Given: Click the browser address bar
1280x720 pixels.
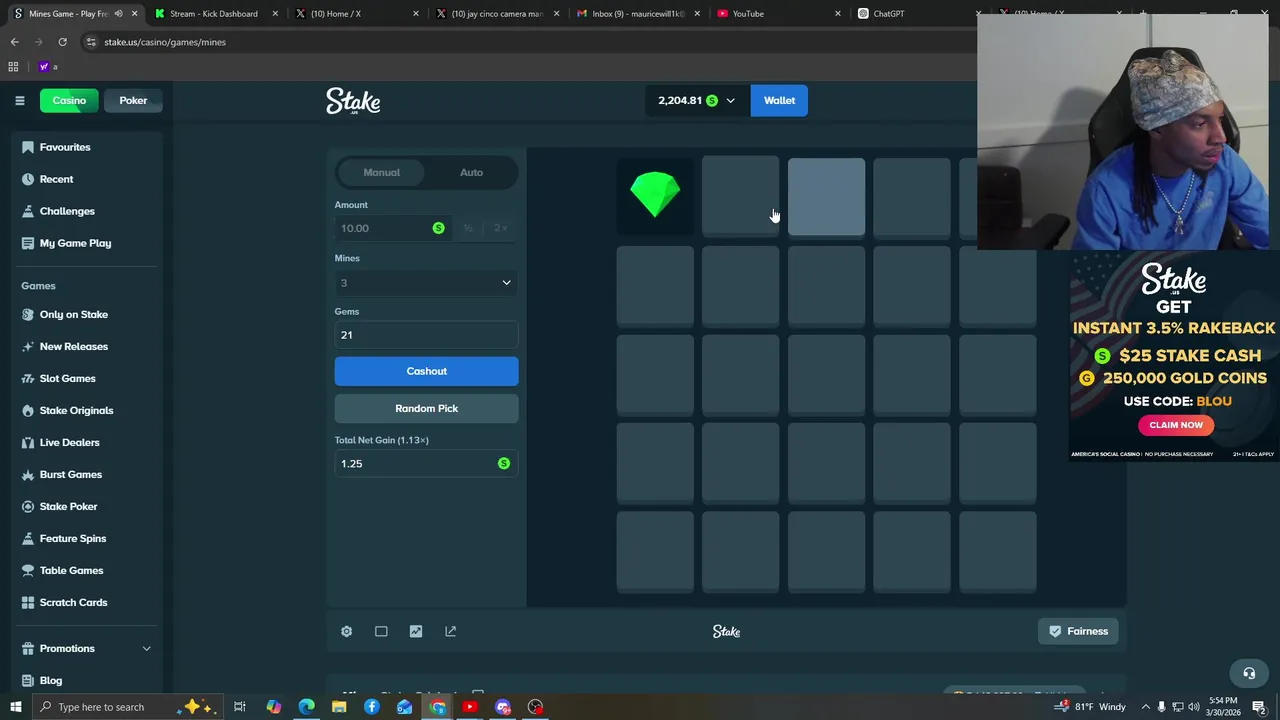Looking at the screenshot, I should [x=530, y=42].
